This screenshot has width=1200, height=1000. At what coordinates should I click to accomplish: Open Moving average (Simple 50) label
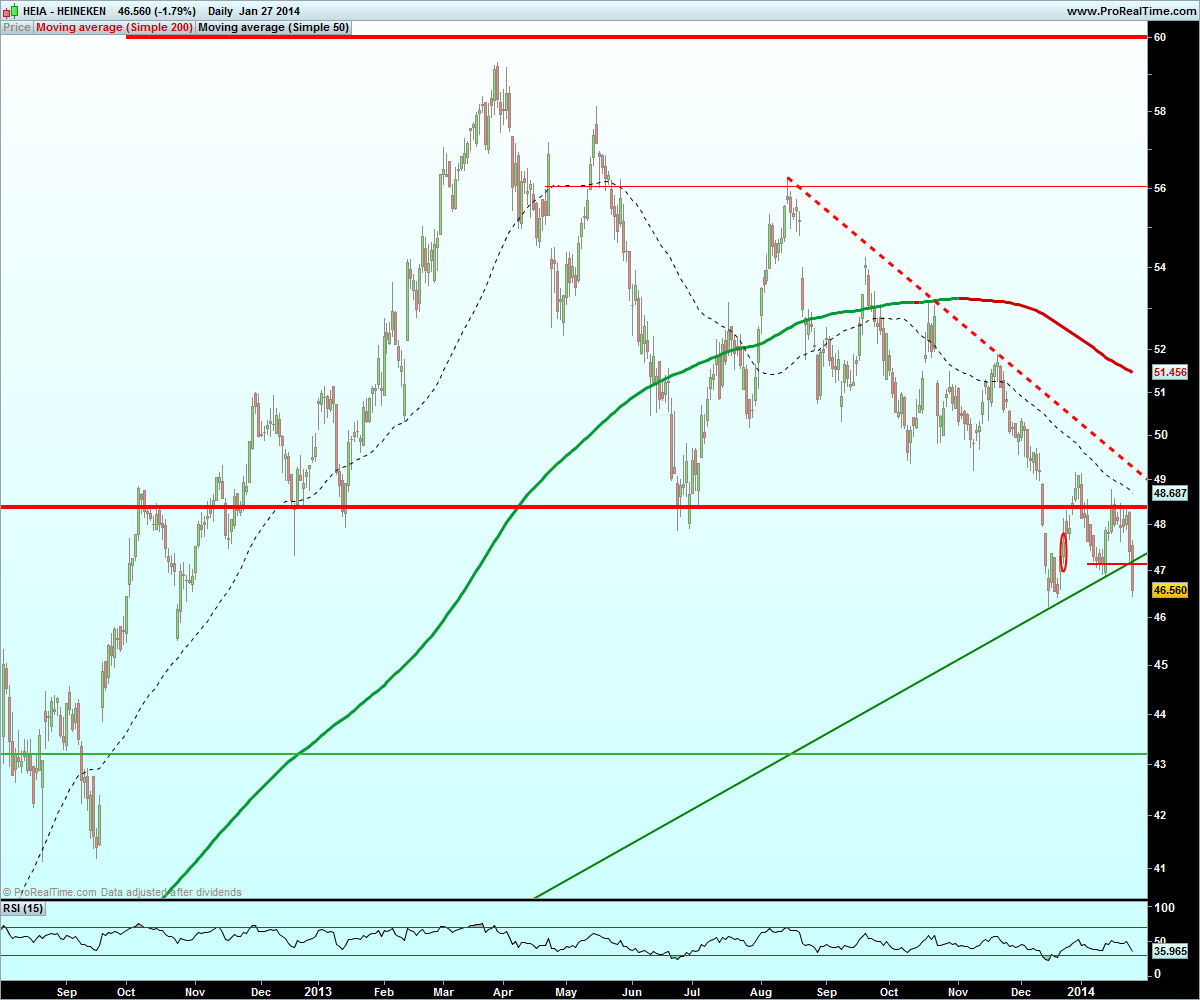pyautogui.click(x=274, y=28)
